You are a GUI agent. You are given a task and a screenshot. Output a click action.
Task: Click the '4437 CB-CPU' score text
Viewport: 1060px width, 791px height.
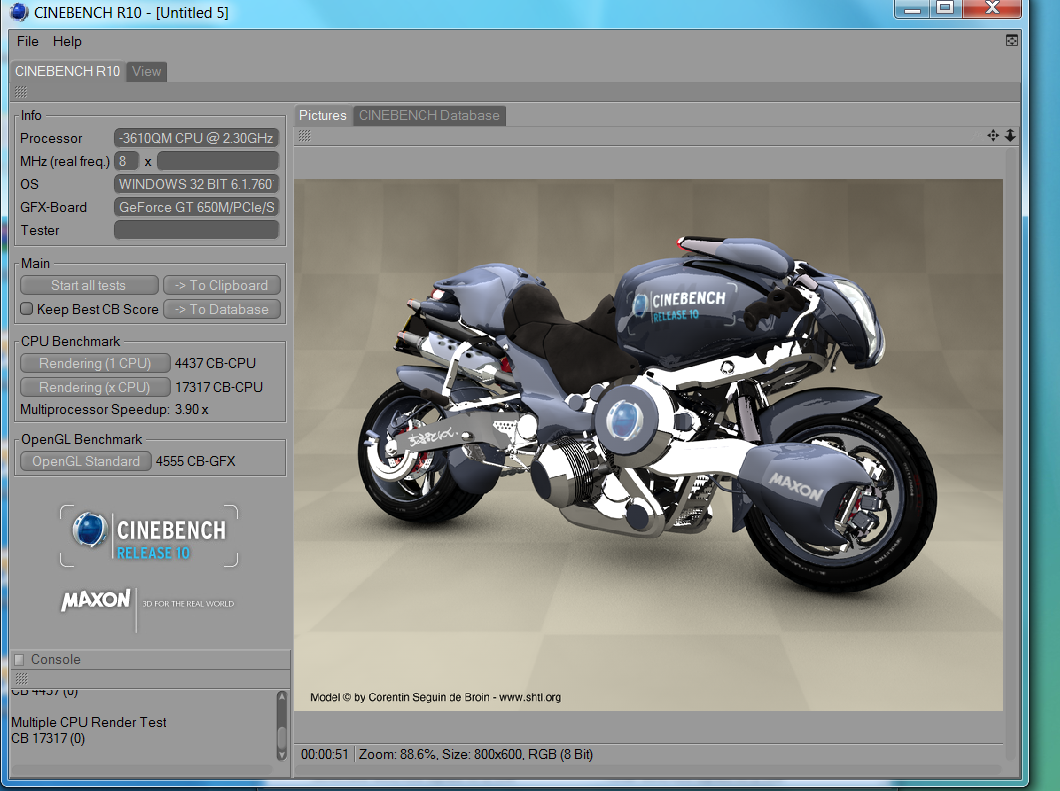tap(215, 363)
